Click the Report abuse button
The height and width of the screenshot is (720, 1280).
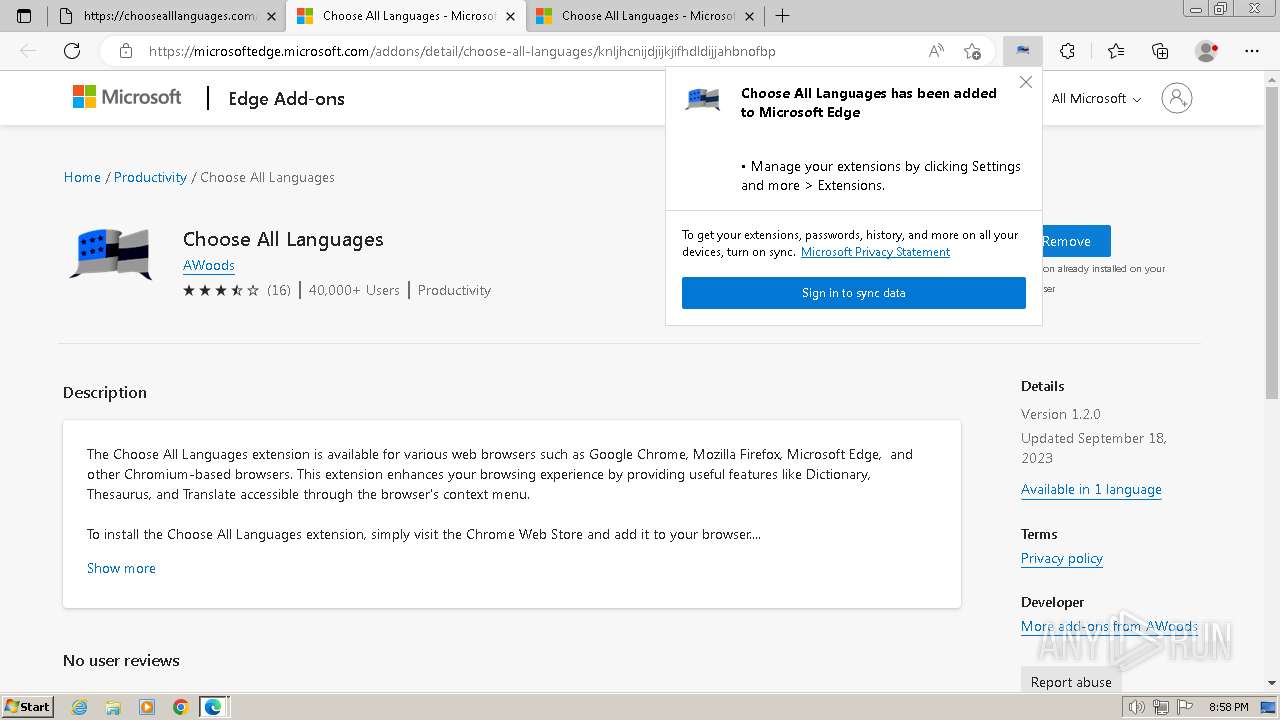pyautogui.click(x=1071, y=681)
